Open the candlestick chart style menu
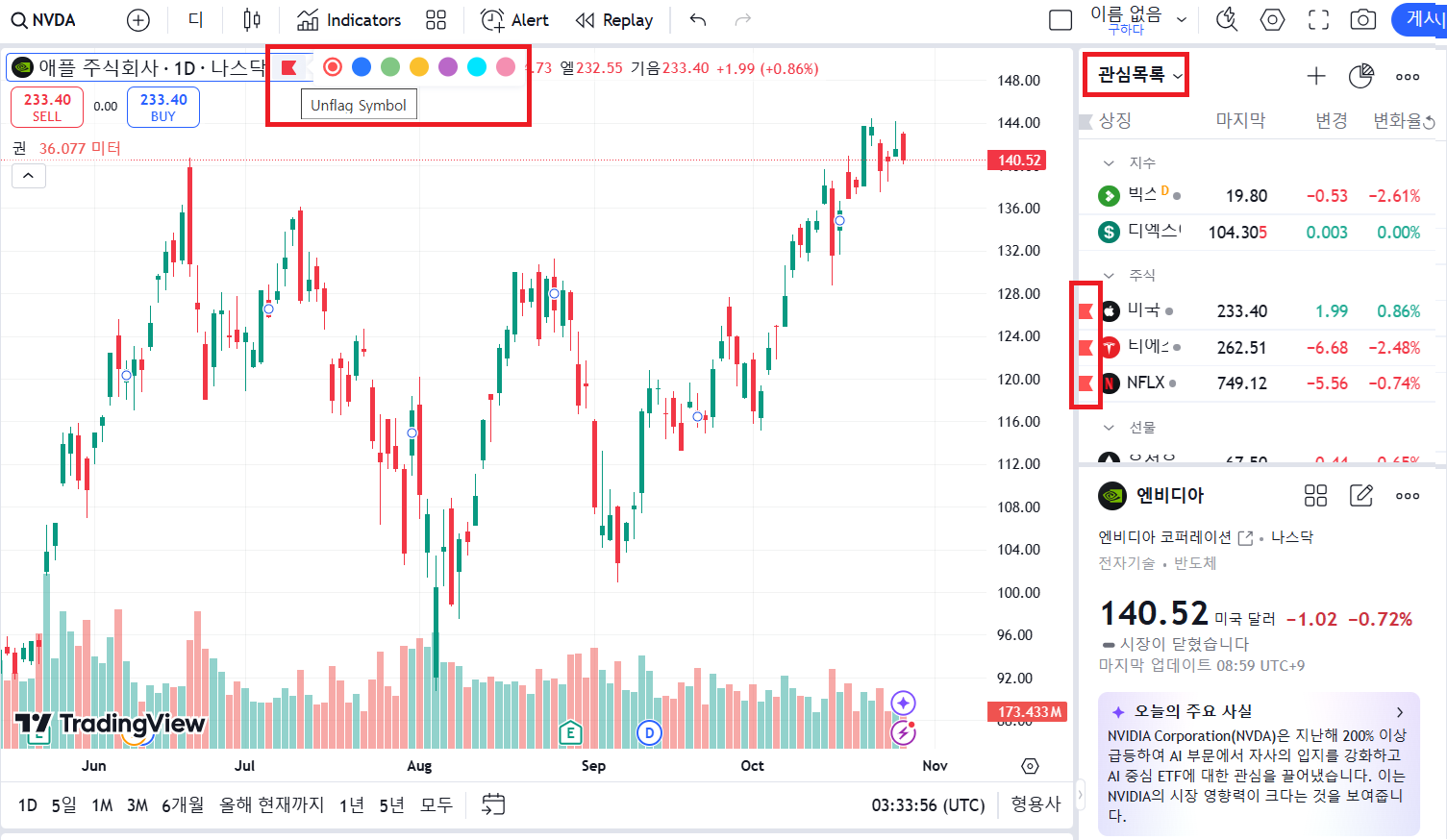This screenshot has width=1447, height=840. (252, 20)
